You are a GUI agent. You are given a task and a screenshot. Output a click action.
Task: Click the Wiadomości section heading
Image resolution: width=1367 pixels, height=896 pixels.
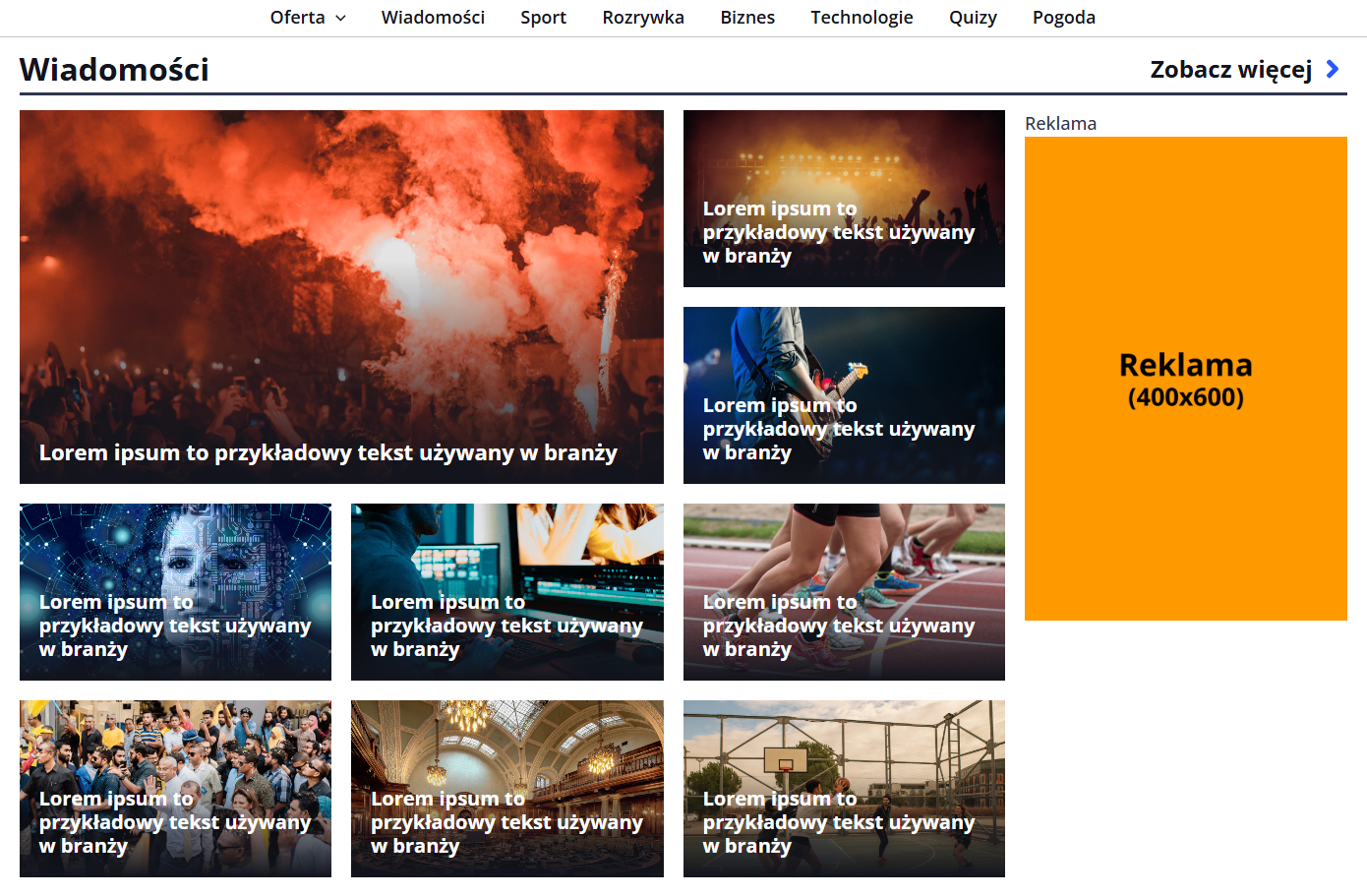tap(114, 70)
